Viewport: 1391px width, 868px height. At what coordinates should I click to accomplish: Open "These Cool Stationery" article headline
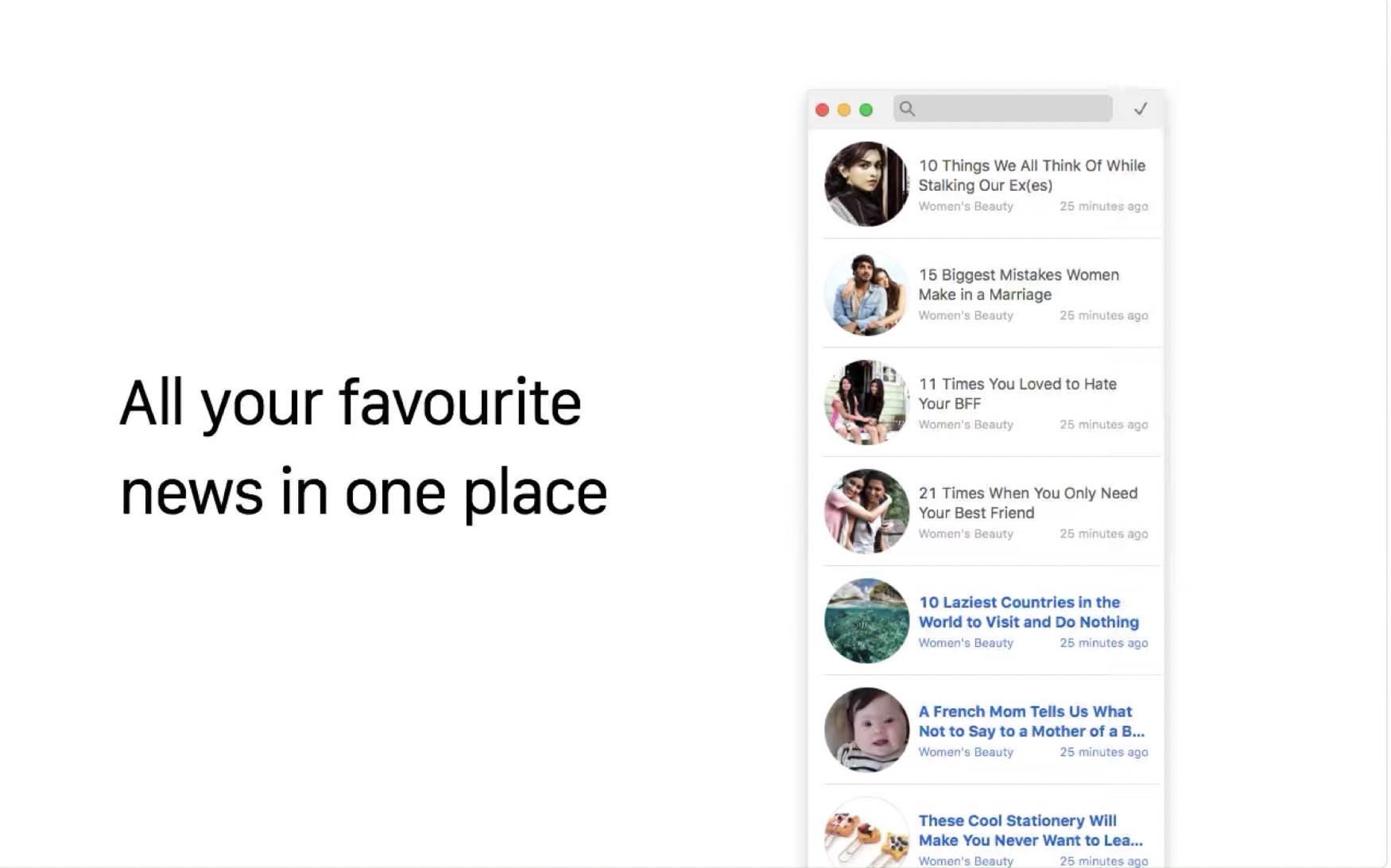[x=1030, y=830]
